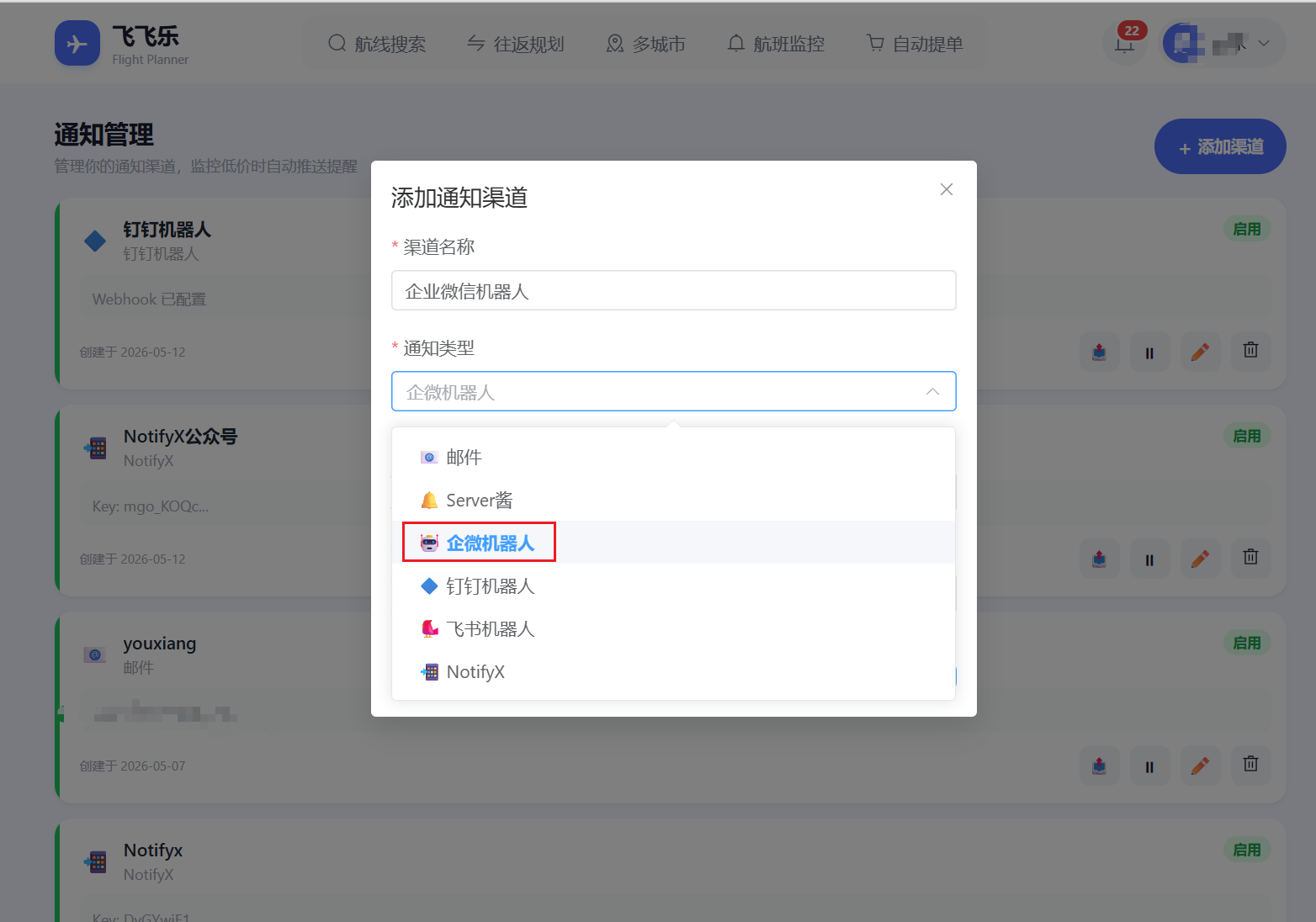Open the notification bell with badge 22
Image resolution: width=1316 pixels, height=922 pixels.
tap(1125, 43)
